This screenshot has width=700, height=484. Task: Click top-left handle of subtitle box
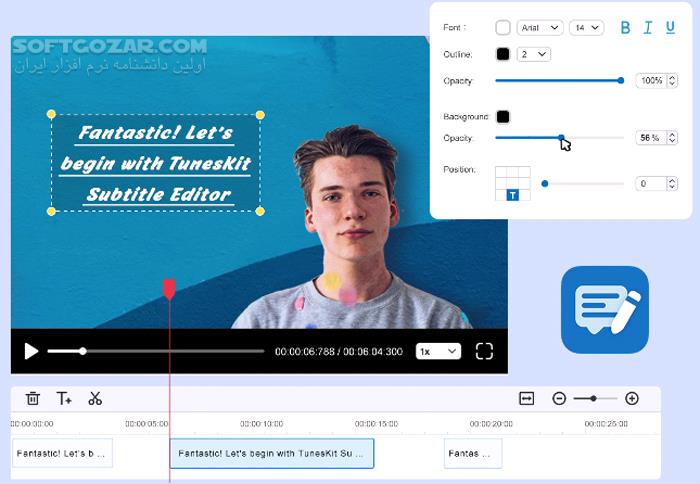tap(51, 114)
